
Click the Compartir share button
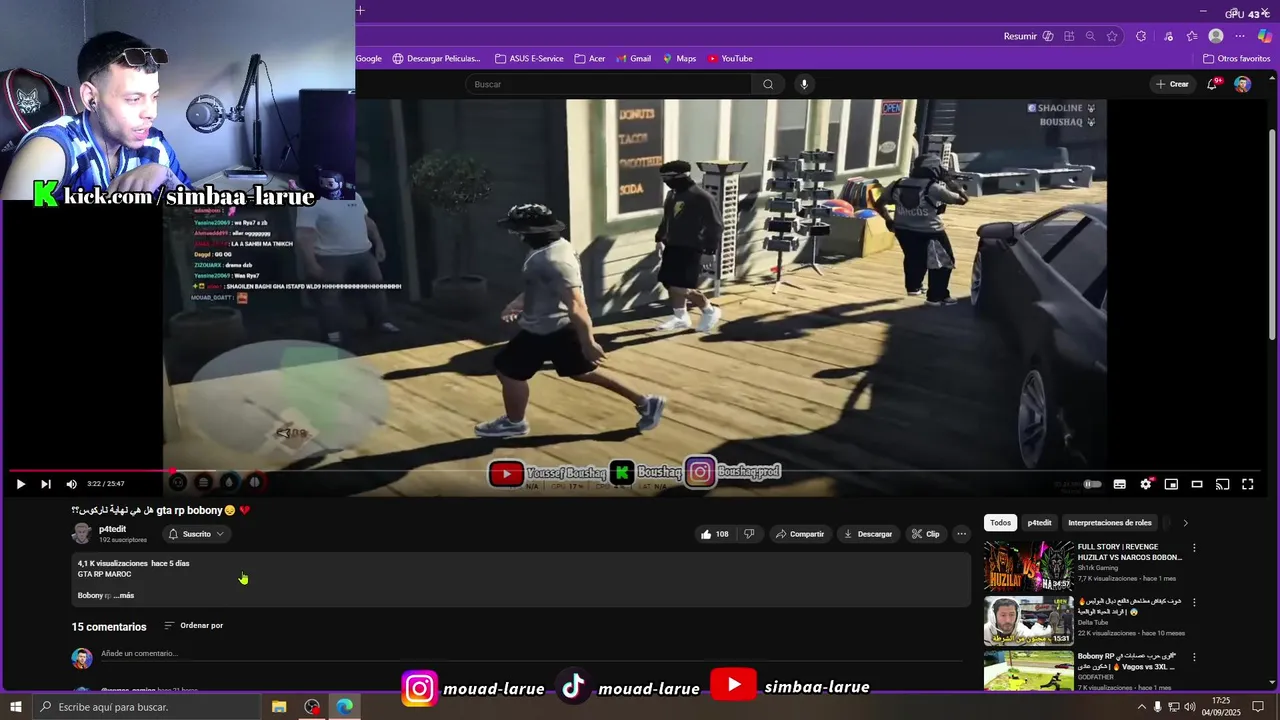[x=799, y=534]
